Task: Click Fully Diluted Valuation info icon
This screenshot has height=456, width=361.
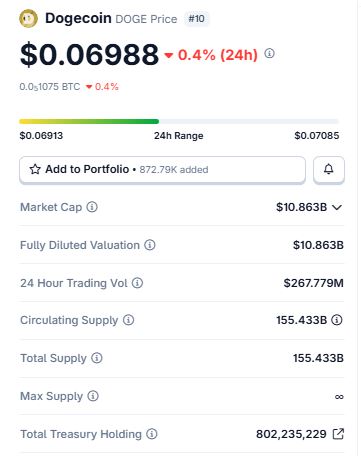Action: 150,245
